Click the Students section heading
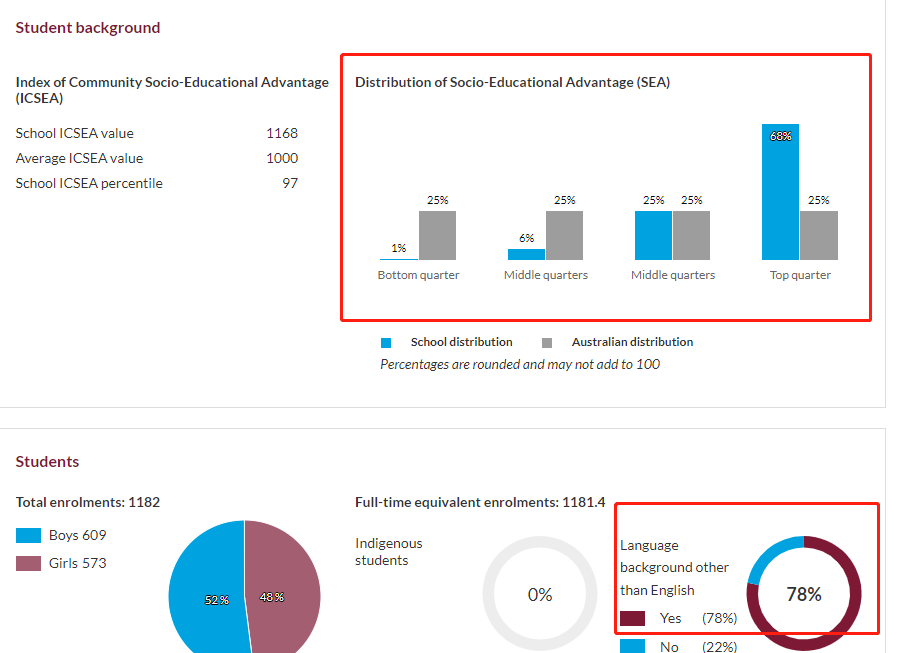 (47, 462)
